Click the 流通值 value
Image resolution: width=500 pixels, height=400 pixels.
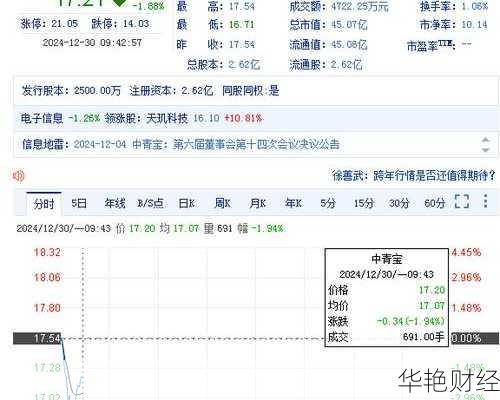(x=349, y=45)
